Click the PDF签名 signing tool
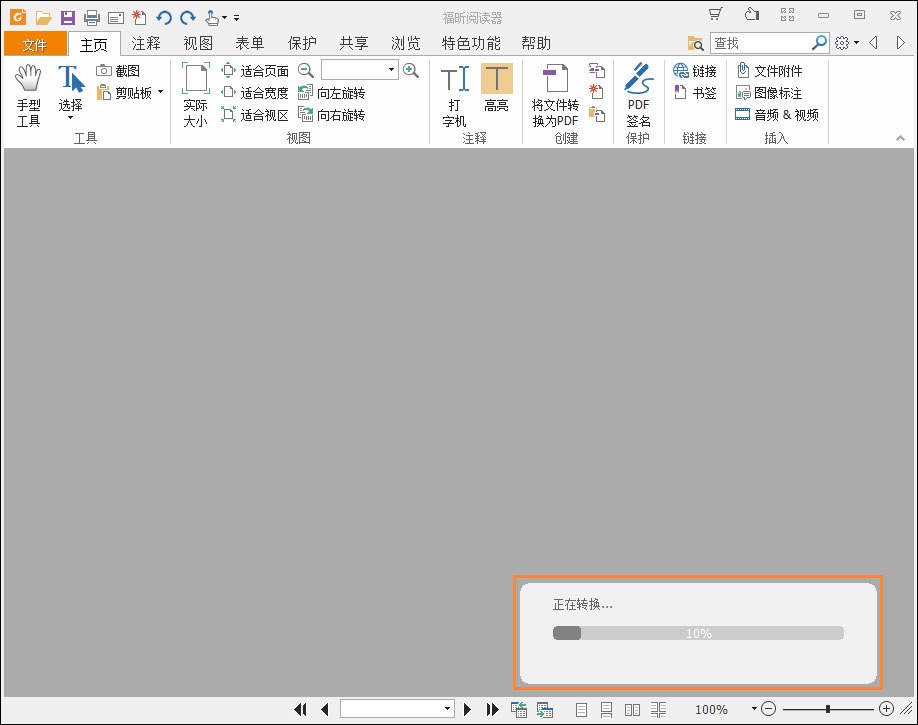The image size is (918, 725). click(x=638, y=95)
